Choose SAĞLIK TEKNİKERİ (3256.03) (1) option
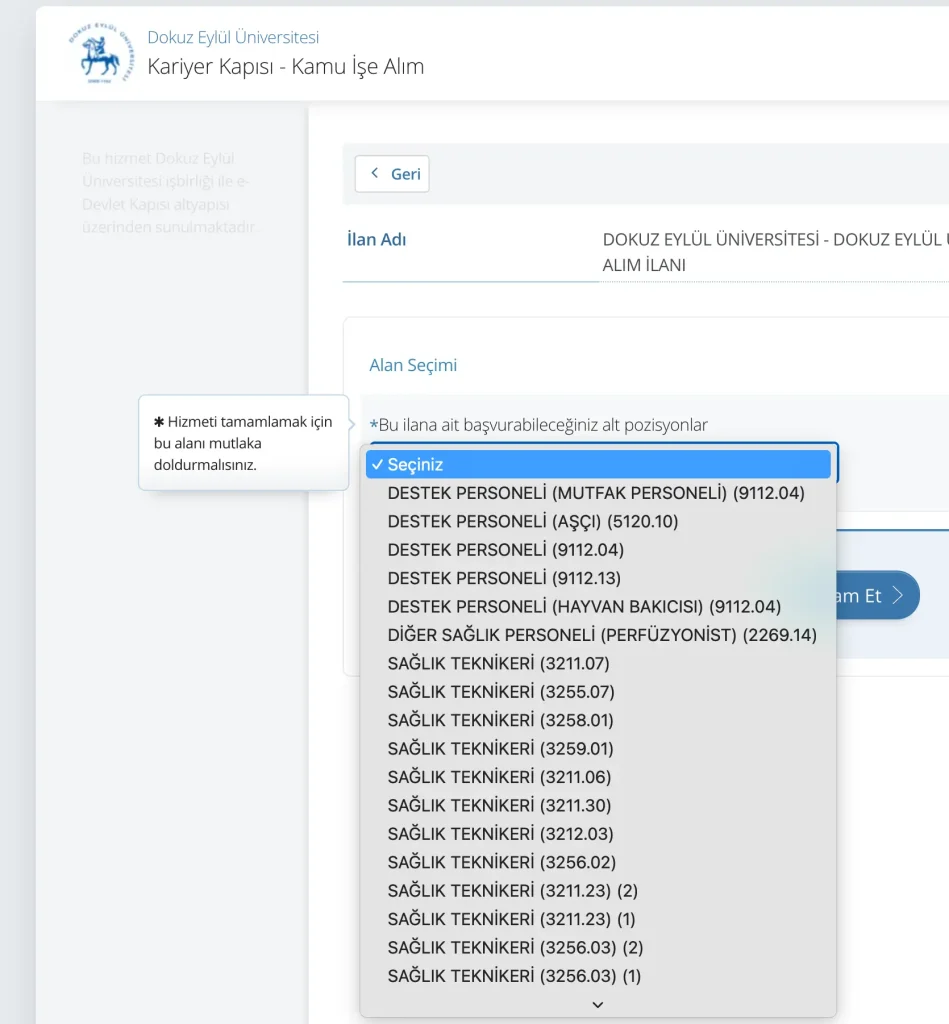 point(598,976)
